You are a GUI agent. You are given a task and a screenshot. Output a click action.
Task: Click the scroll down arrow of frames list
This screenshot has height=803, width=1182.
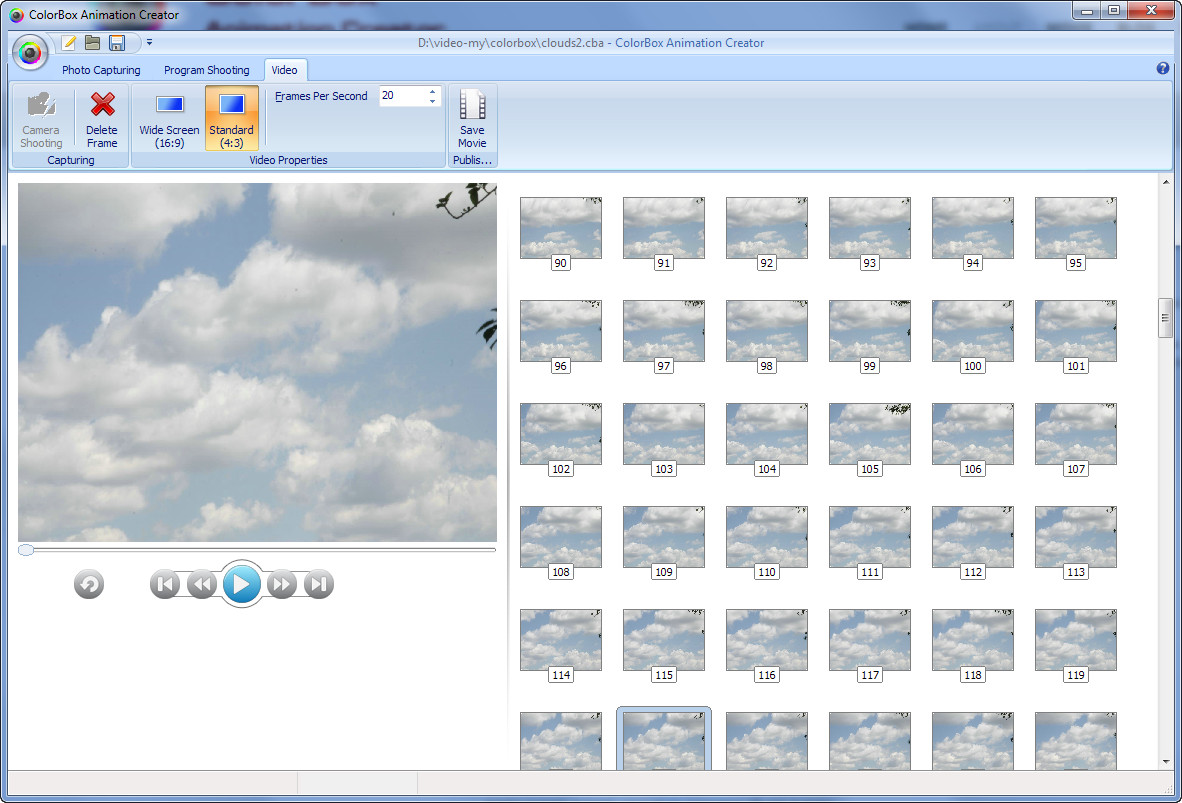click(1165, 762)
